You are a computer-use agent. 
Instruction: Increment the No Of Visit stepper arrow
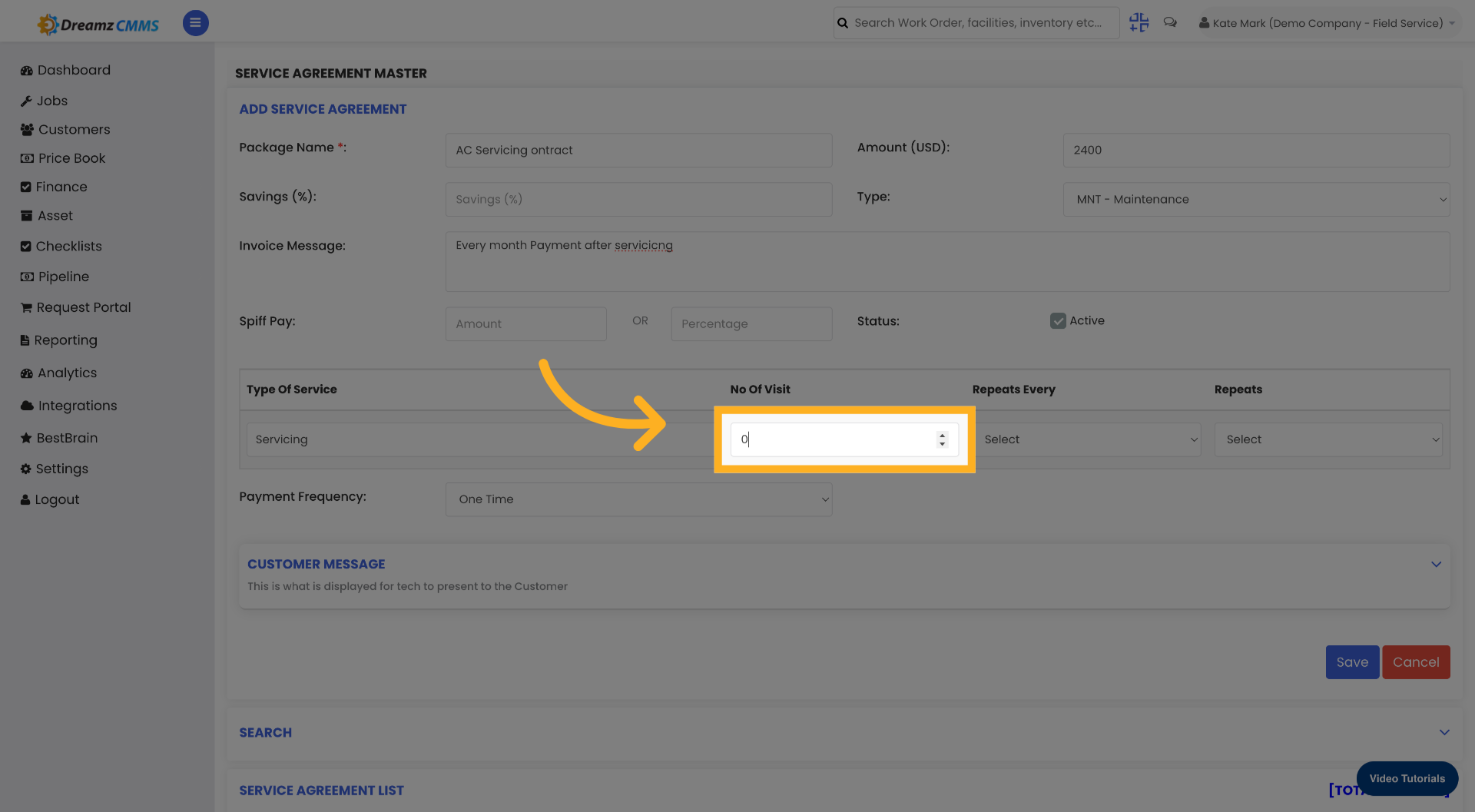pyautogui.click(x=942, y=435)
